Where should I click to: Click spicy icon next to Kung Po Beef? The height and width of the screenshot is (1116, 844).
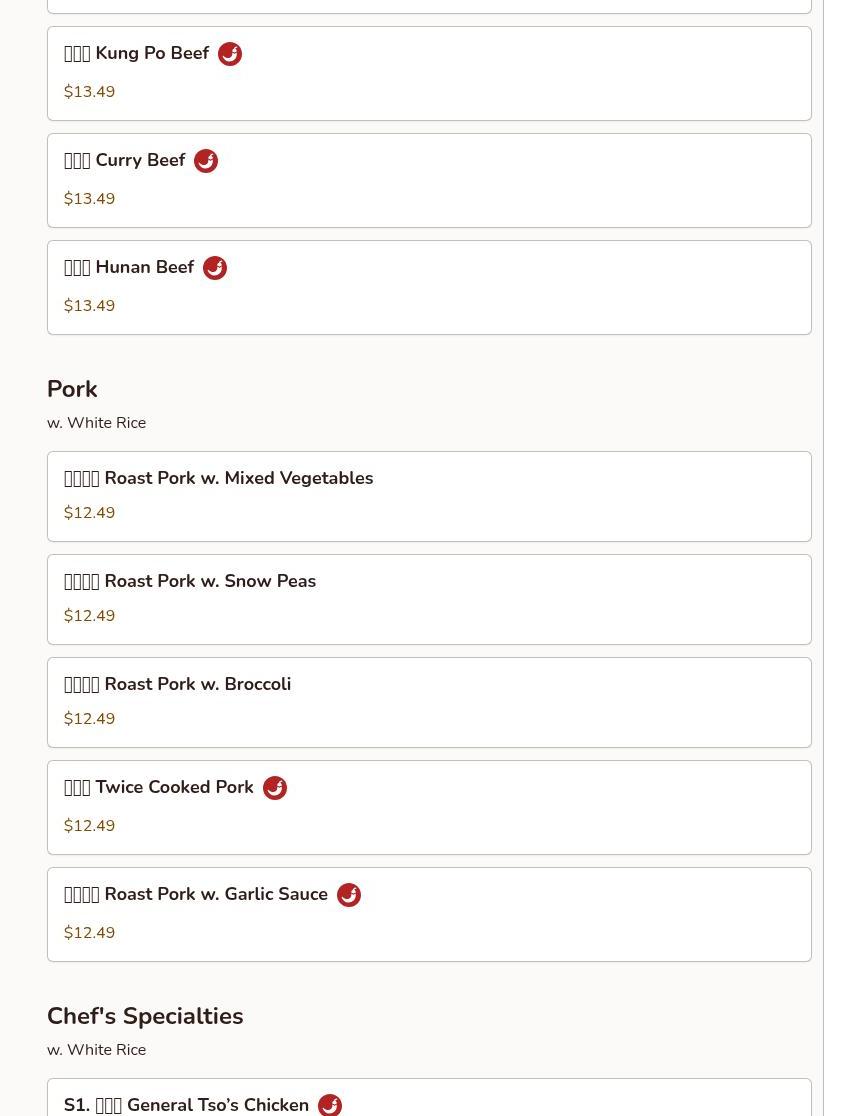[230, 54]
